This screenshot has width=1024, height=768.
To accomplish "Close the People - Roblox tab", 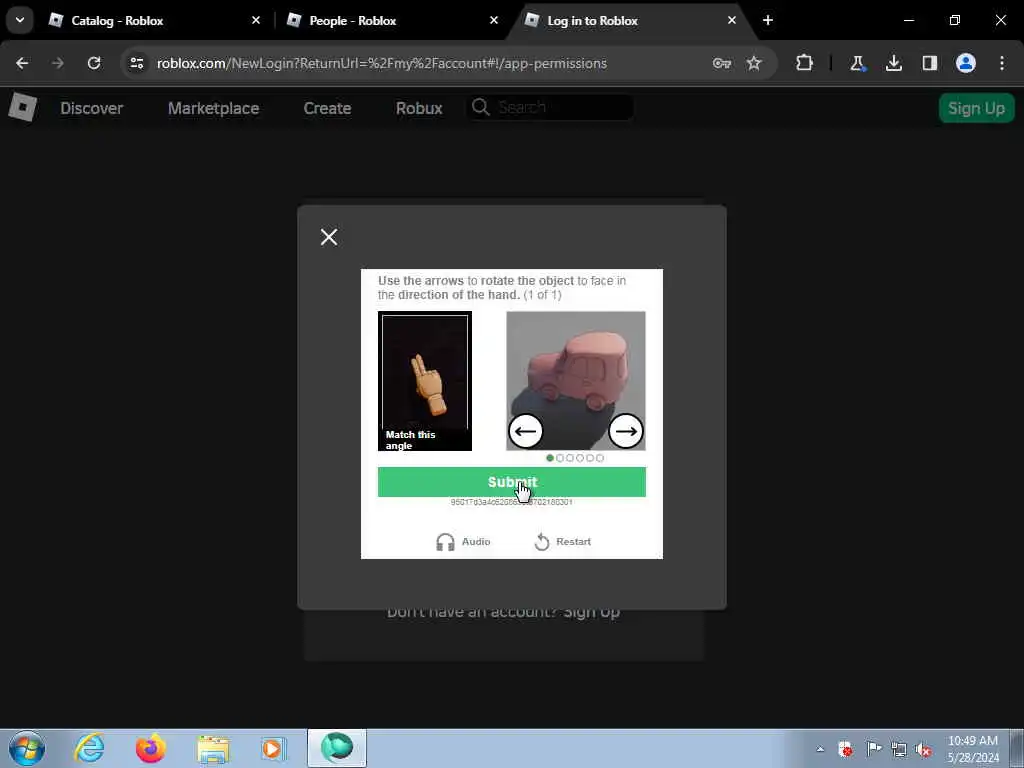I will 494,20.
